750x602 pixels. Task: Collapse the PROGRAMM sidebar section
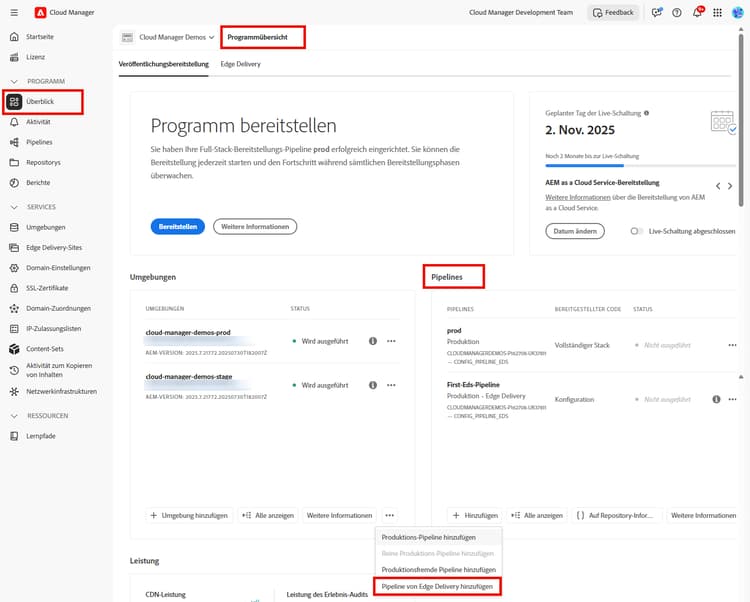click(x=14, y=81)
